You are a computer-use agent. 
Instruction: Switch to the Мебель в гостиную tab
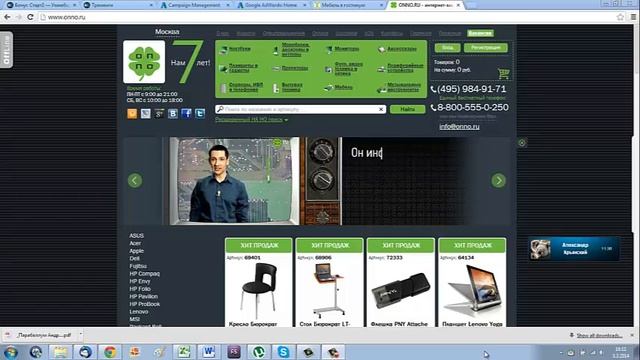click(x=347, y=5)
